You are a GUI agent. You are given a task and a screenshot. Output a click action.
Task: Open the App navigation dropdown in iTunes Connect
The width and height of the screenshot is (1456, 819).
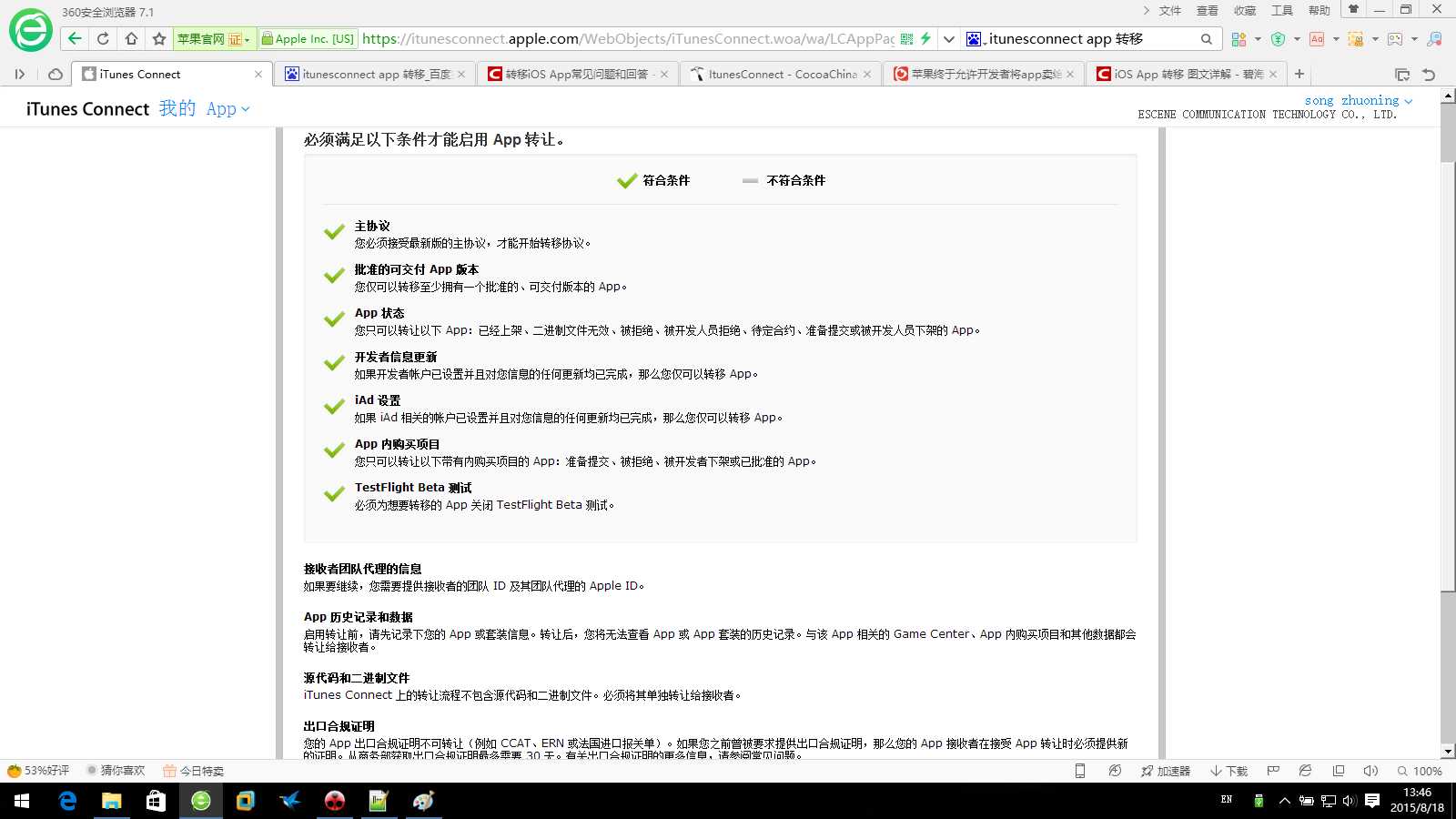[x=227, y=108]
